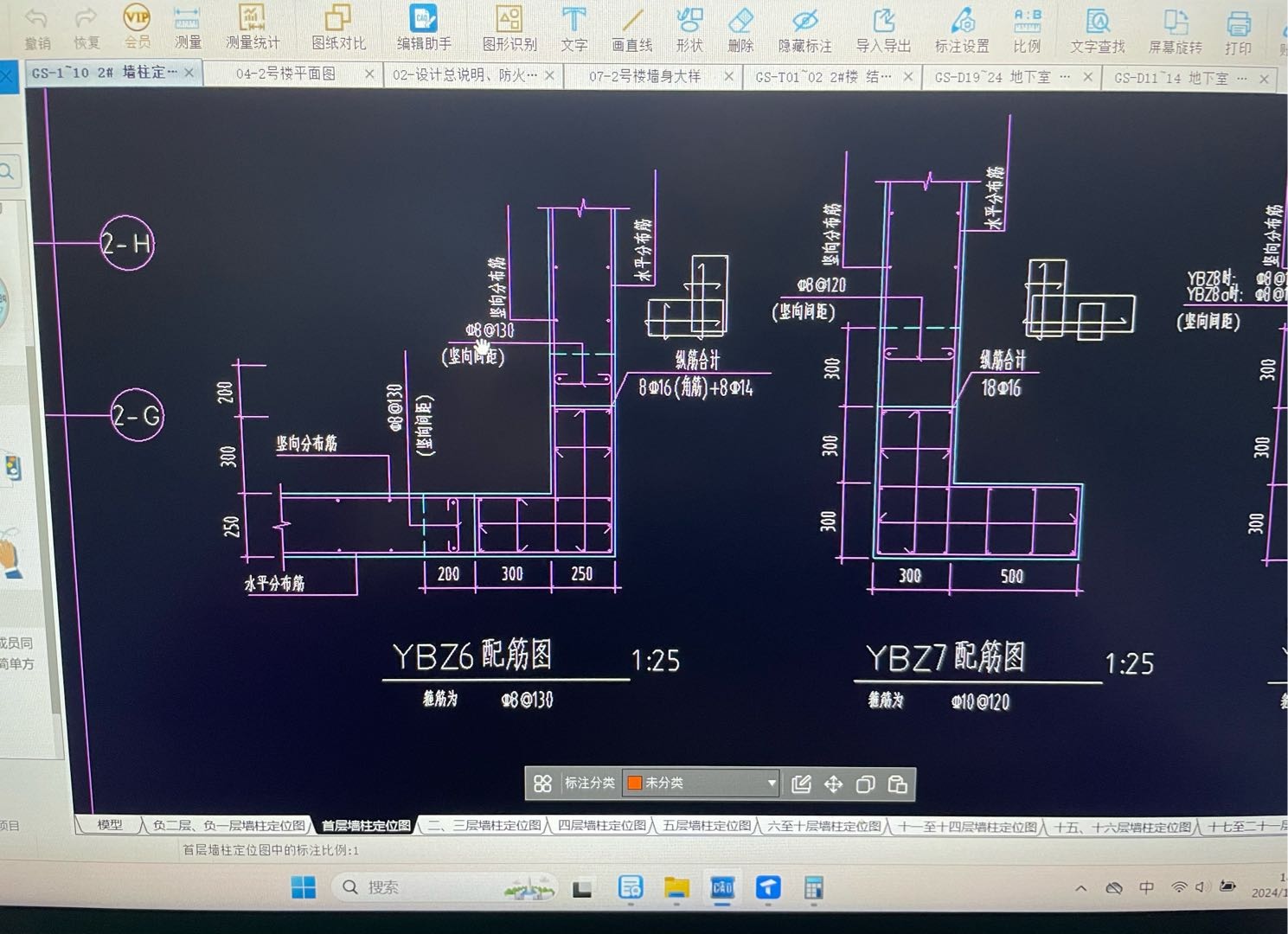The width and height of the screenshot is (1288, 934).
Task: Switch to 负二层、负一层墙柱定位图 layout tab
Action: pos(228,826)
